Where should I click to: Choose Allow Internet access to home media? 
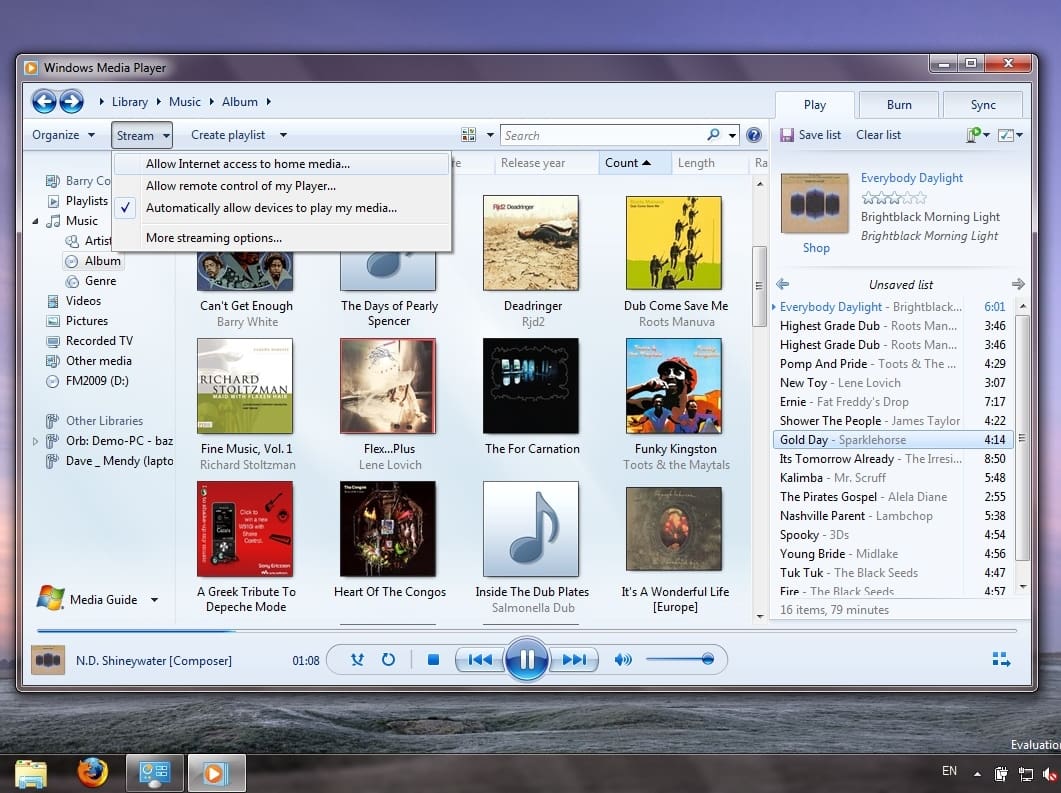[x=248, y=164]
